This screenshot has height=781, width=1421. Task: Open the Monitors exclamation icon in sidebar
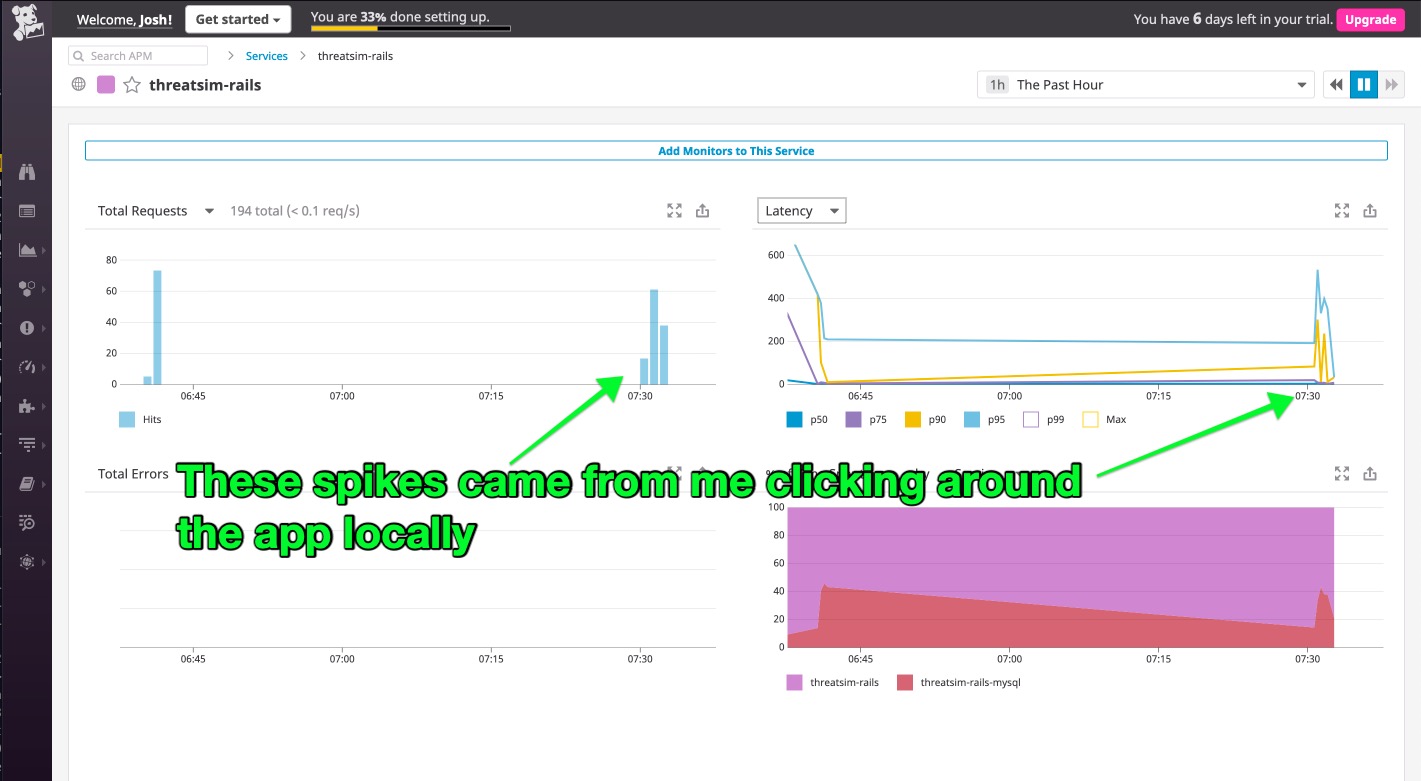click(27, 328)
